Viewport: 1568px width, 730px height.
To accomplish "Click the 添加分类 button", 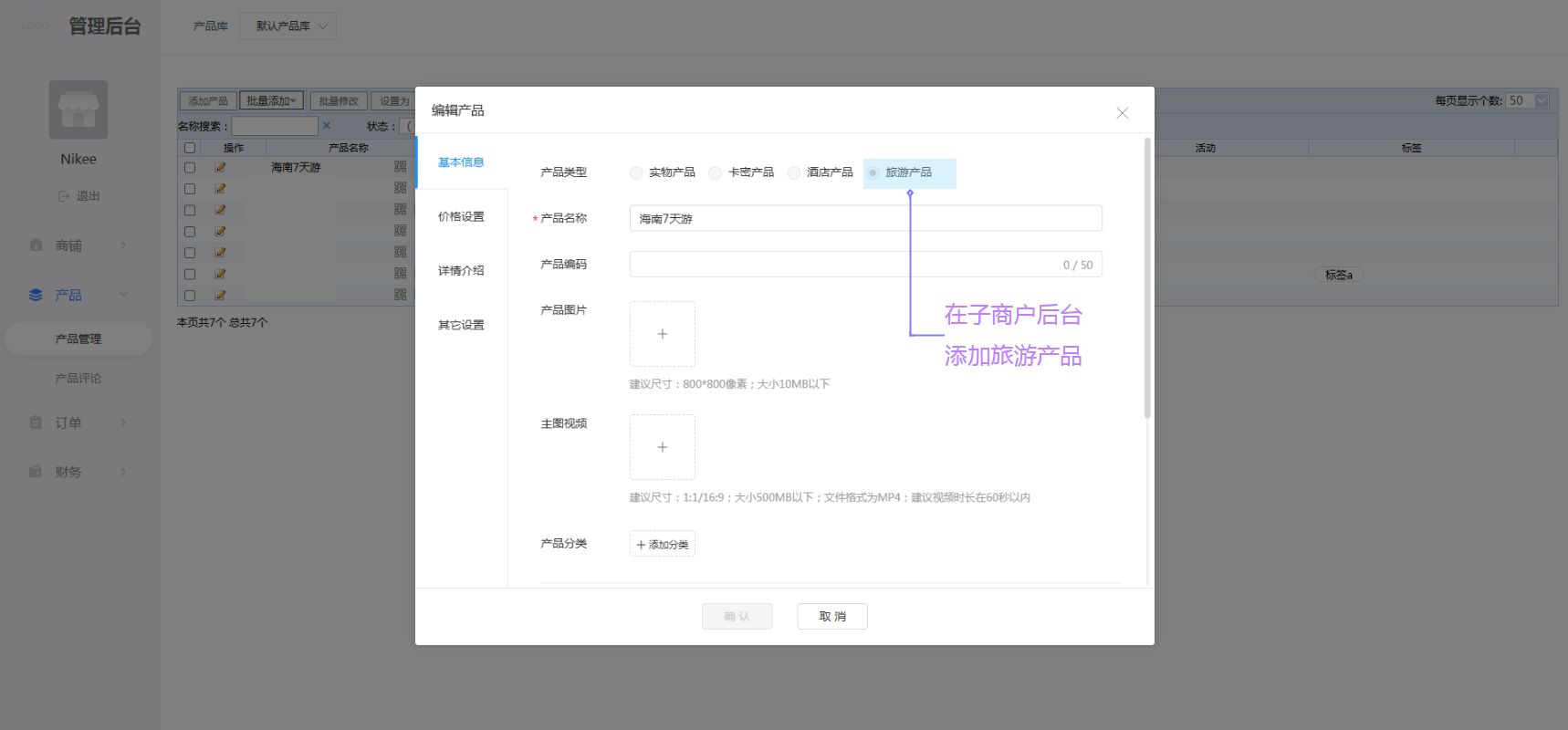I will (x=662, y=544).
